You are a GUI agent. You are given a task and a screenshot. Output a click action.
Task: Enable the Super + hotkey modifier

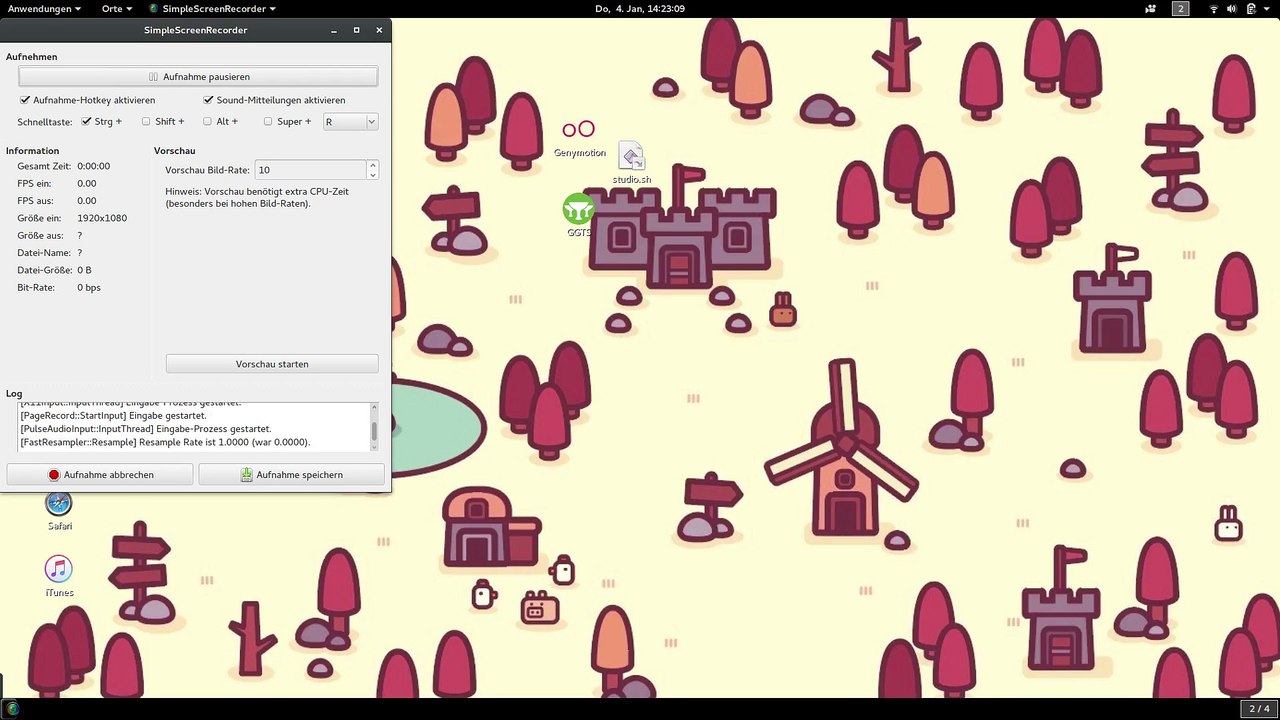(x=268, y=121)
